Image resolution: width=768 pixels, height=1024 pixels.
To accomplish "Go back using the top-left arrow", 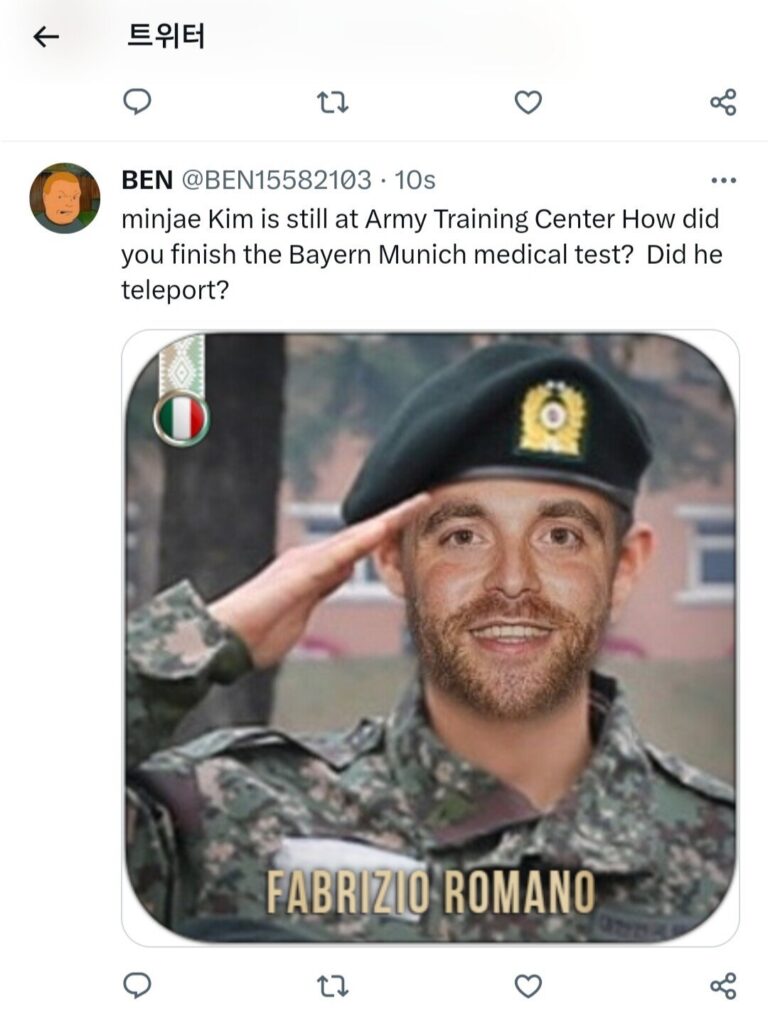I will (x=46, y=37).
